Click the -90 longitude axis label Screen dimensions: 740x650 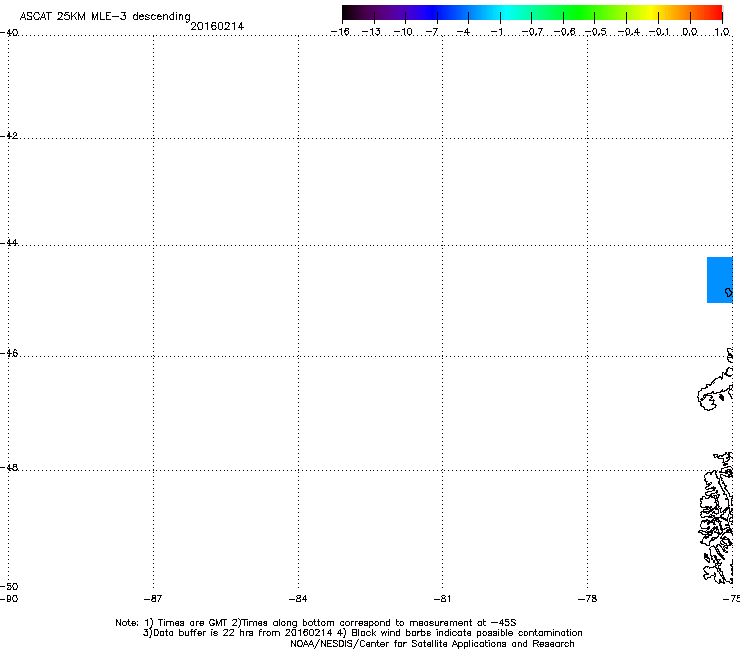(x=9, y=599)
